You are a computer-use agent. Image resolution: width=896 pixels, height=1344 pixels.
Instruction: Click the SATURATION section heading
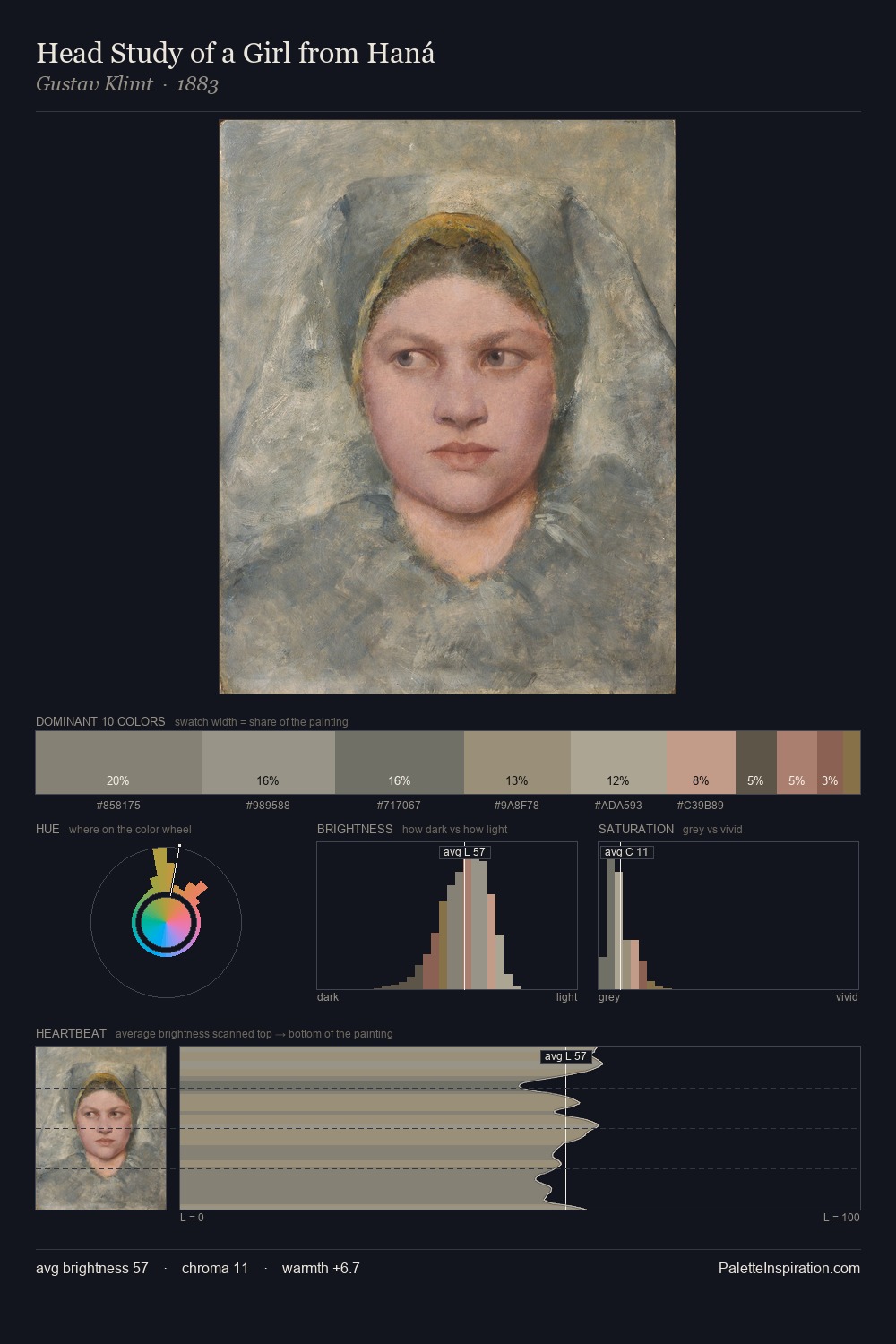click(x=636, y=829)
